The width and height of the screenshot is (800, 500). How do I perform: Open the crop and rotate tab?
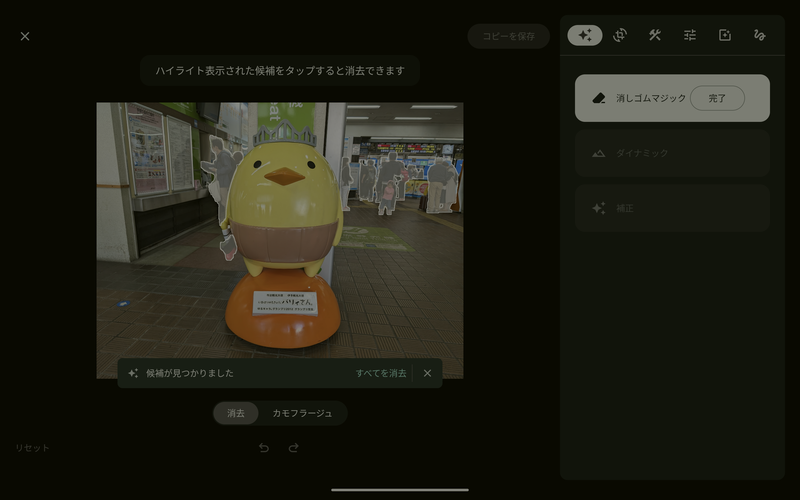click(x=620, y=35)
